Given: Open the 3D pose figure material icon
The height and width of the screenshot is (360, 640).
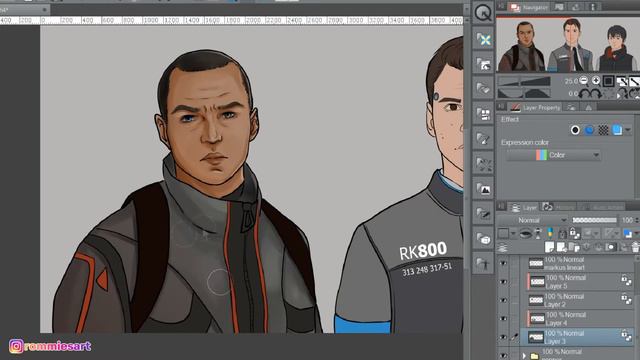Looking at the screenshot, I should (x=483, y=263).
